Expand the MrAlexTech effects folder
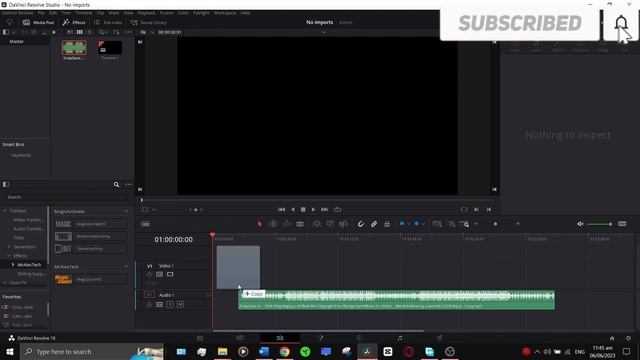The width and height of the screenshot is (640, 360). pos(13,264)
